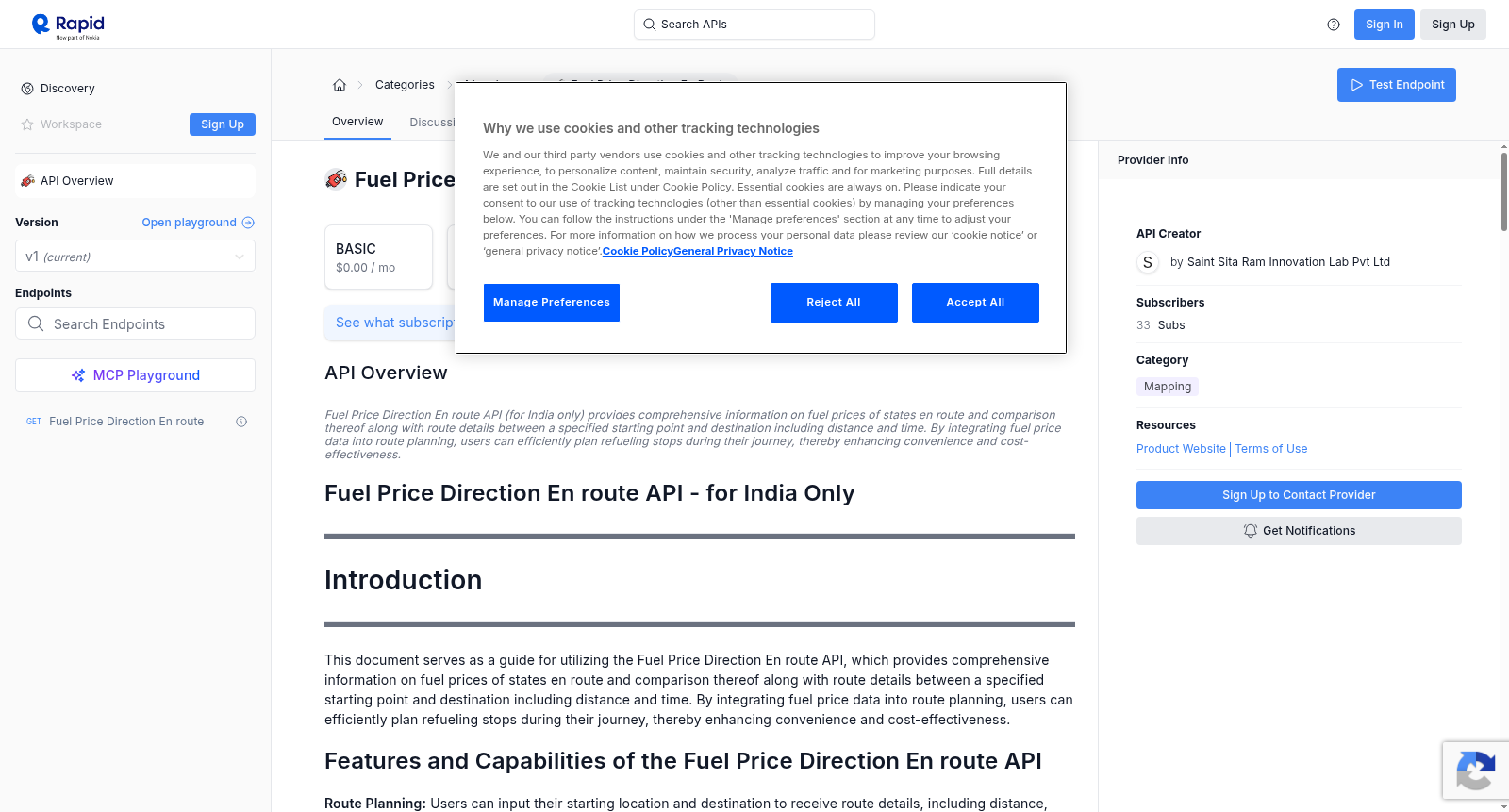Viewport: 1509px width, 812px height.
Task: Click the magnifier icon in Search Endpoints
Action: pyautogui.click(x=36, y=323)
